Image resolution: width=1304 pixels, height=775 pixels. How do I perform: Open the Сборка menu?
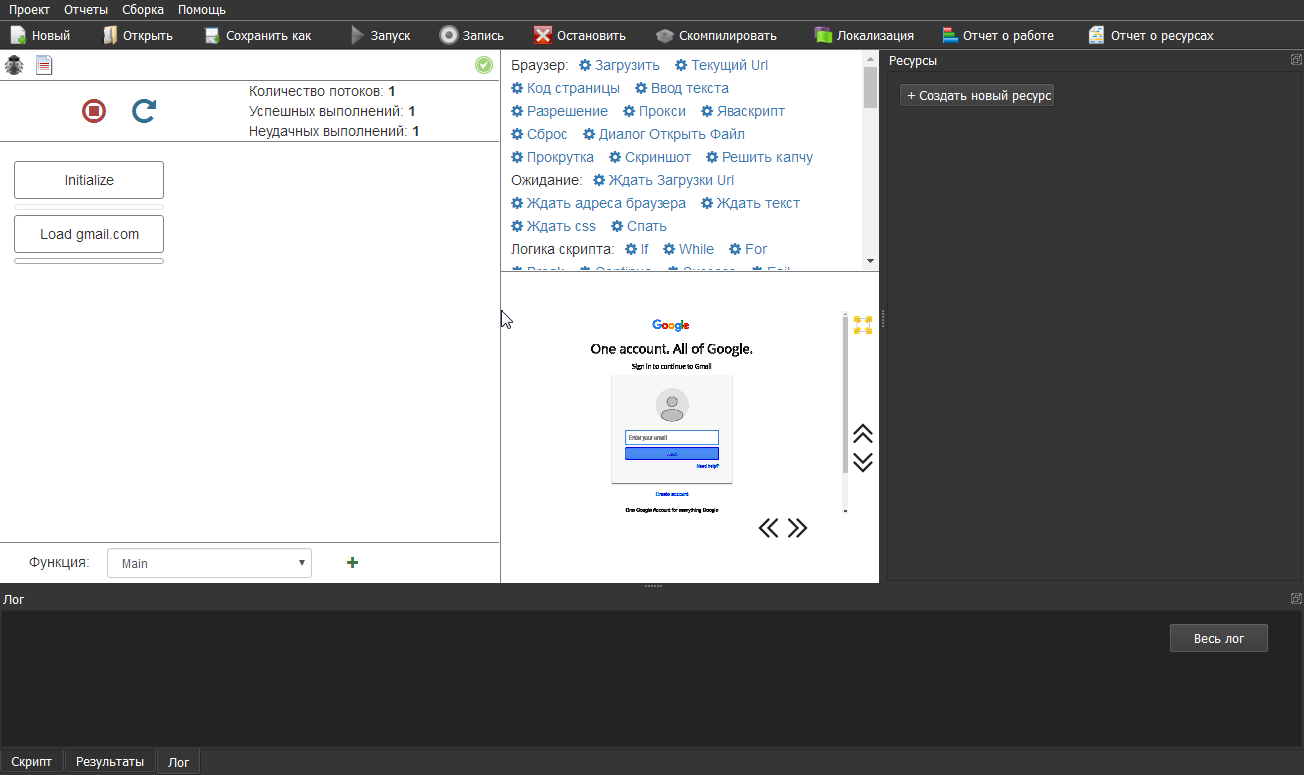[x=143, y=10]
